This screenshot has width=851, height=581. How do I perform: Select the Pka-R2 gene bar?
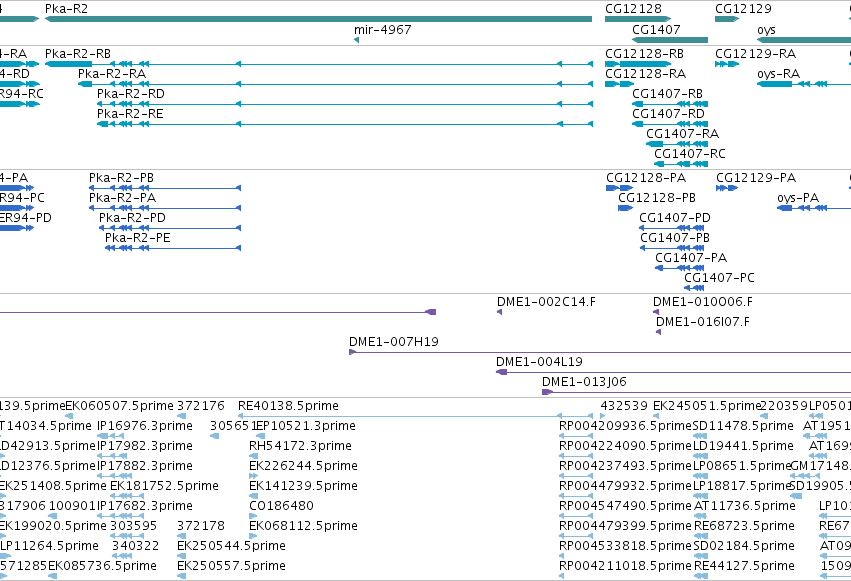click(x=319, y=19)
